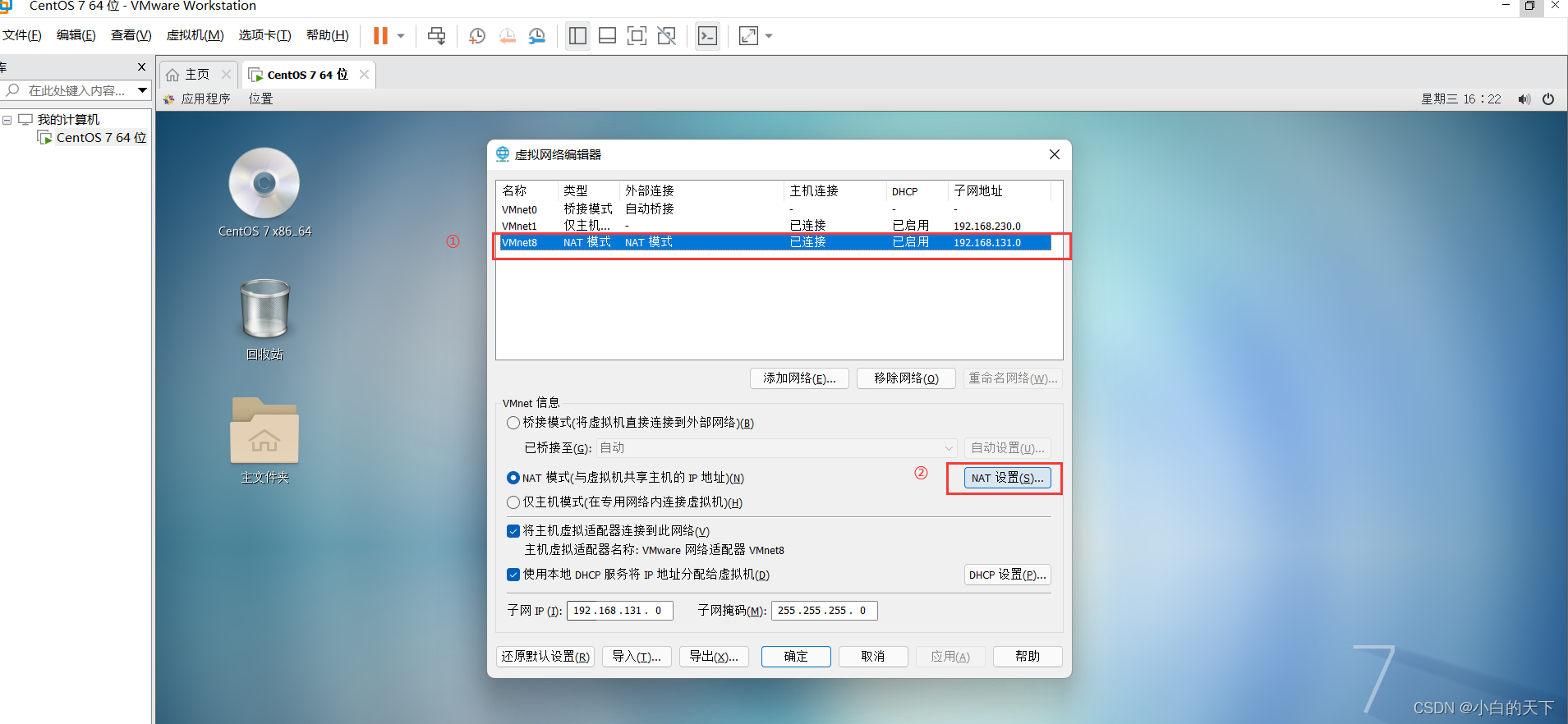Open the 已桥接至 dropdown
The image size is (1568, 724).
(x=778, y=448)
